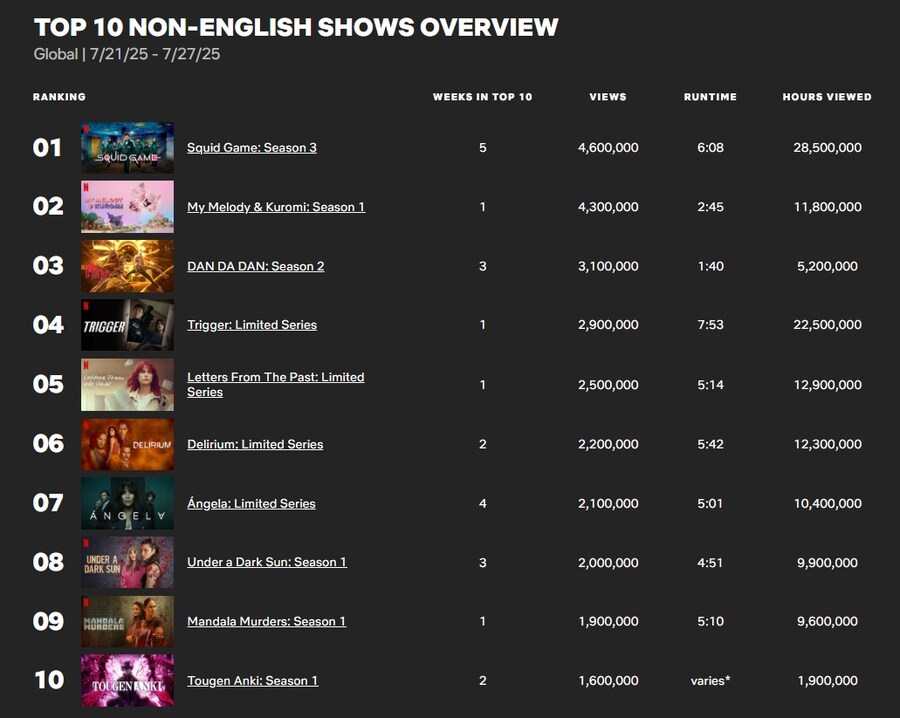The width and height of the screenshot is (900, 718).
Task: Click the rank number 01
Action: coord(47,148)
